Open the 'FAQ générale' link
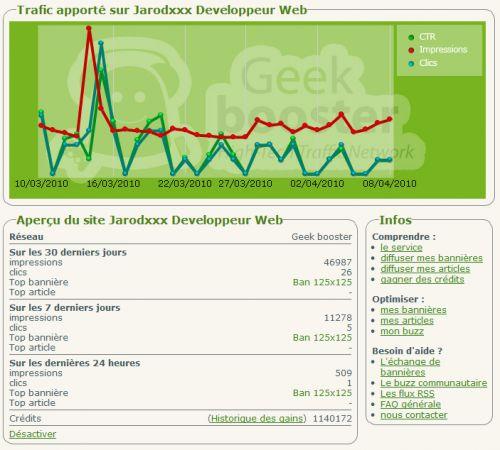 [x=411, y=404]
